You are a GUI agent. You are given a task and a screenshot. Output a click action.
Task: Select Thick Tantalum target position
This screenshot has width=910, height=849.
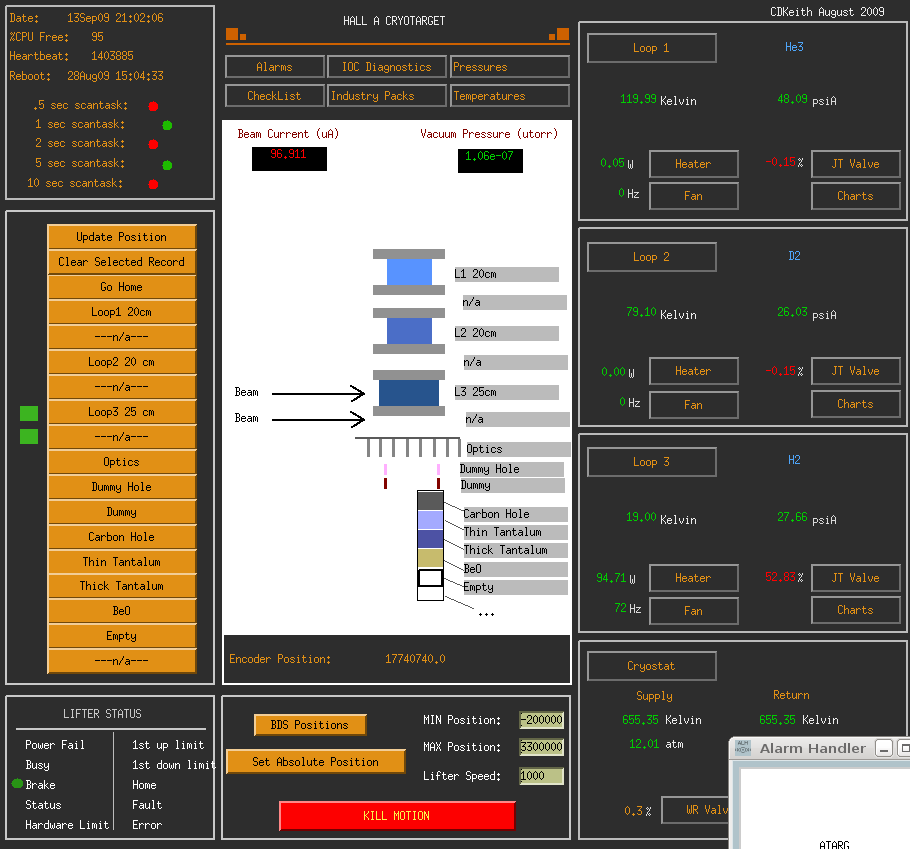122,586
